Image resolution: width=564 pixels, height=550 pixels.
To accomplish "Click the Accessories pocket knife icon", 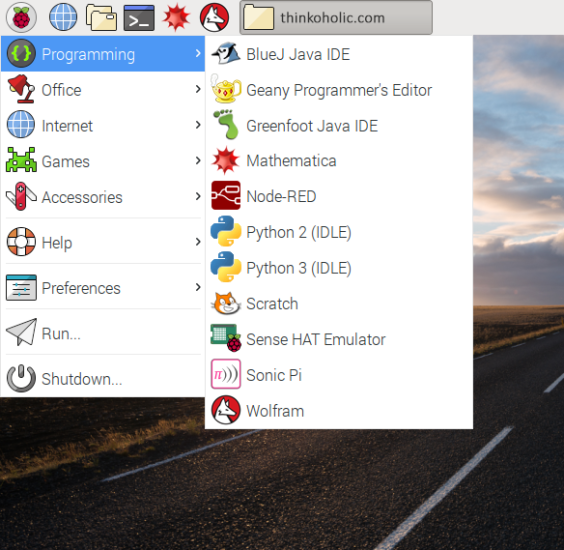I will pos(21,196).
